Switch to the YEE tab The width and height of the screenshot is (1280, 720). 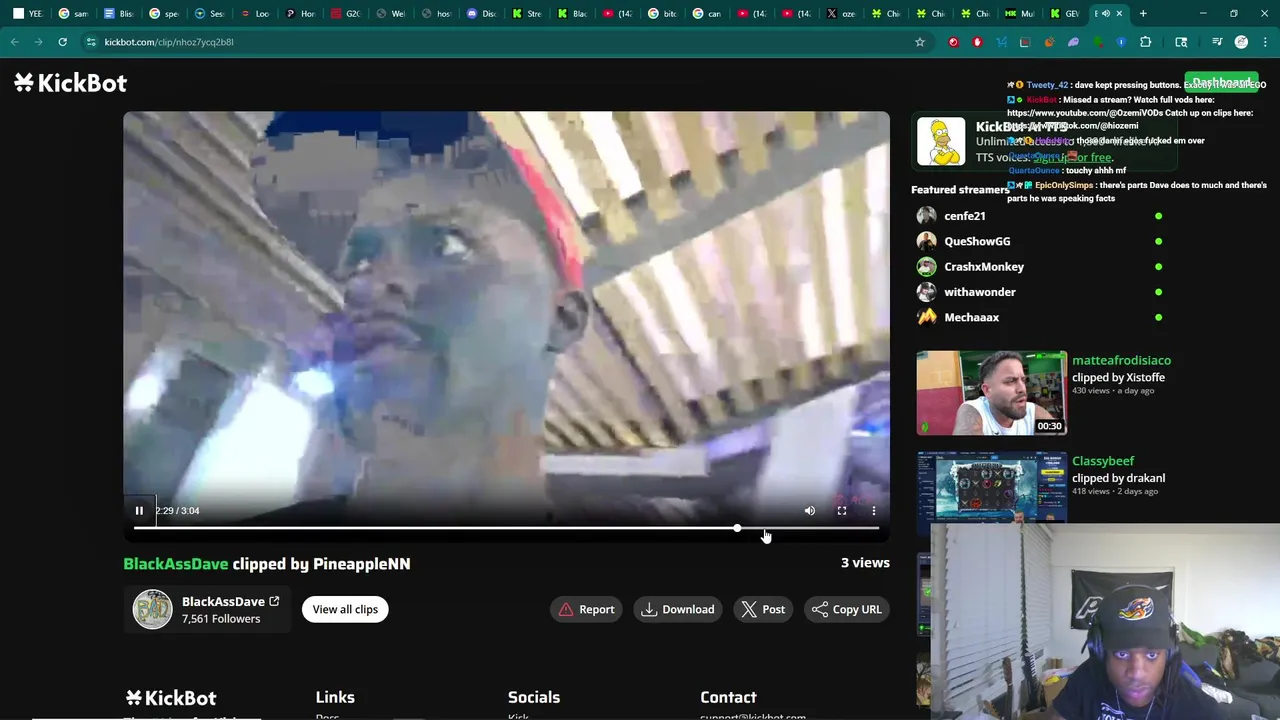pos(27,13)
